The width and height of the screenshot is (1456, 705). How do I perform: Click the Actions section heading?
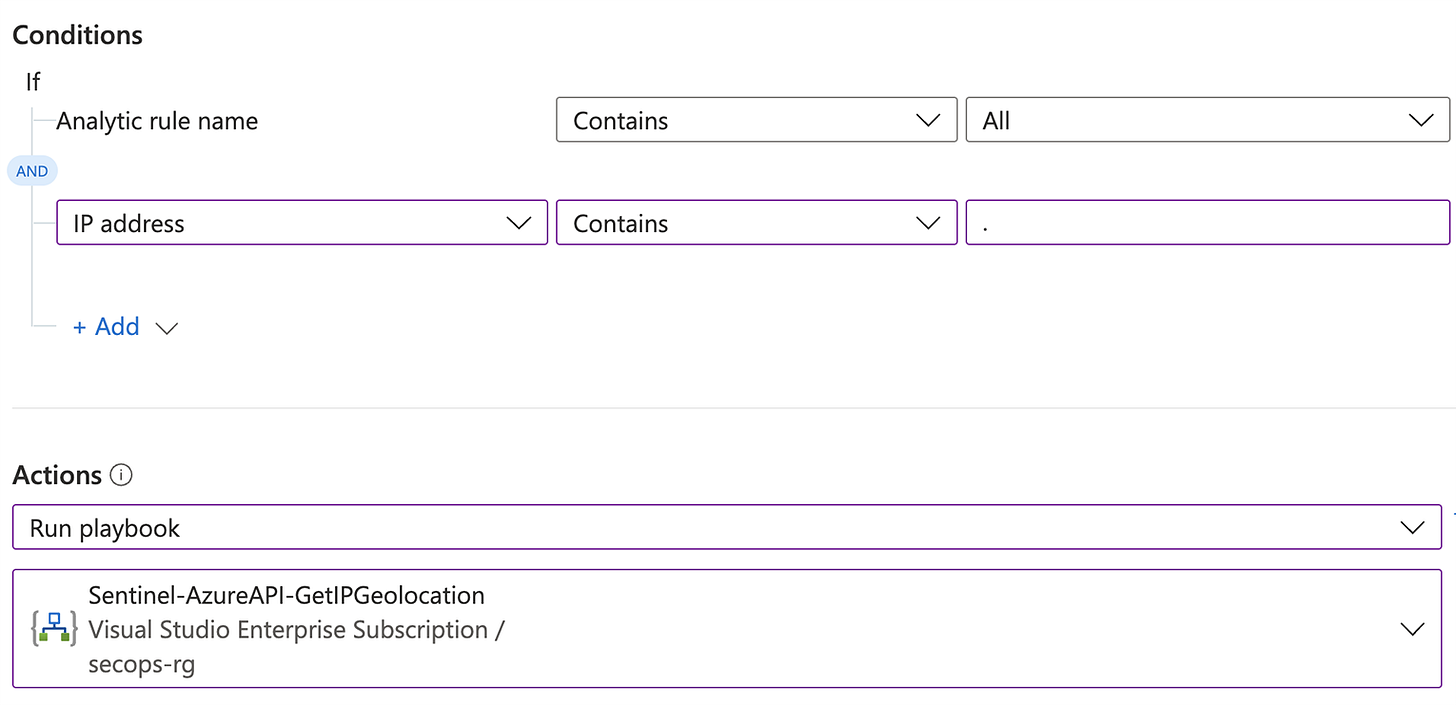click(57, 475)
